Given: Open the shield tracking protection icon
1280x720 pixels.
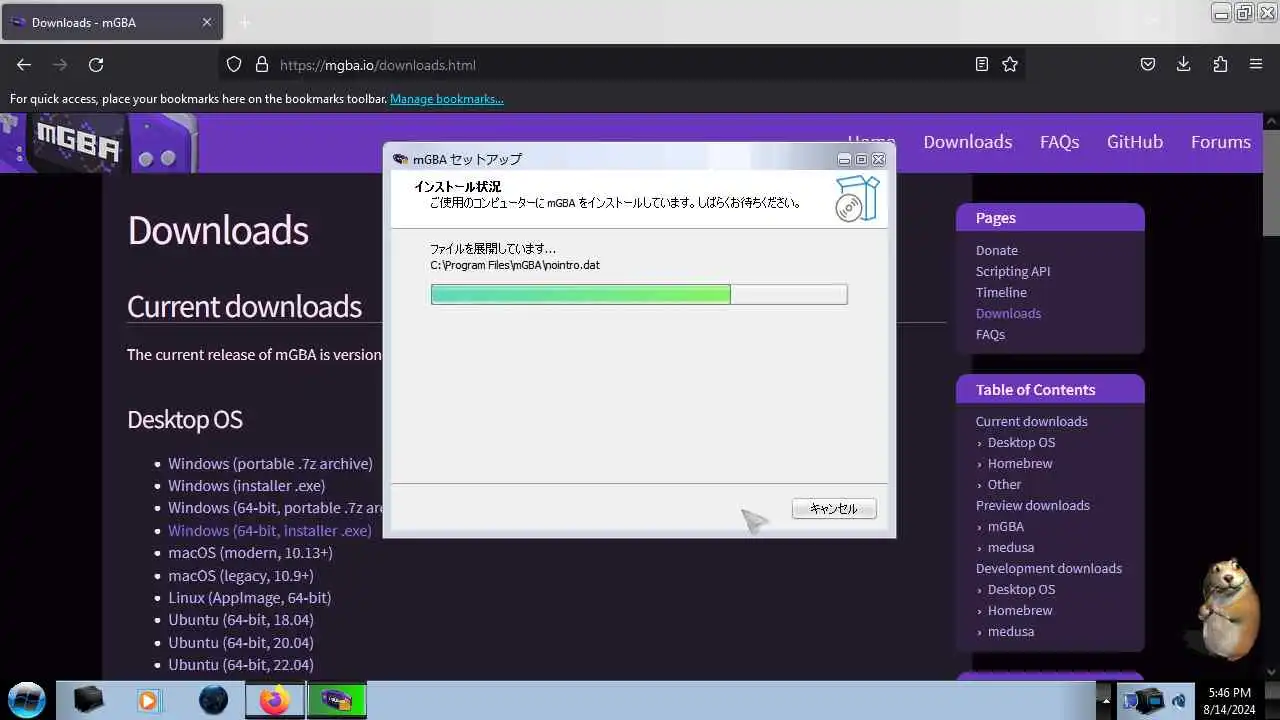Looking at the screenshot, I should click(x=234, y=64).
